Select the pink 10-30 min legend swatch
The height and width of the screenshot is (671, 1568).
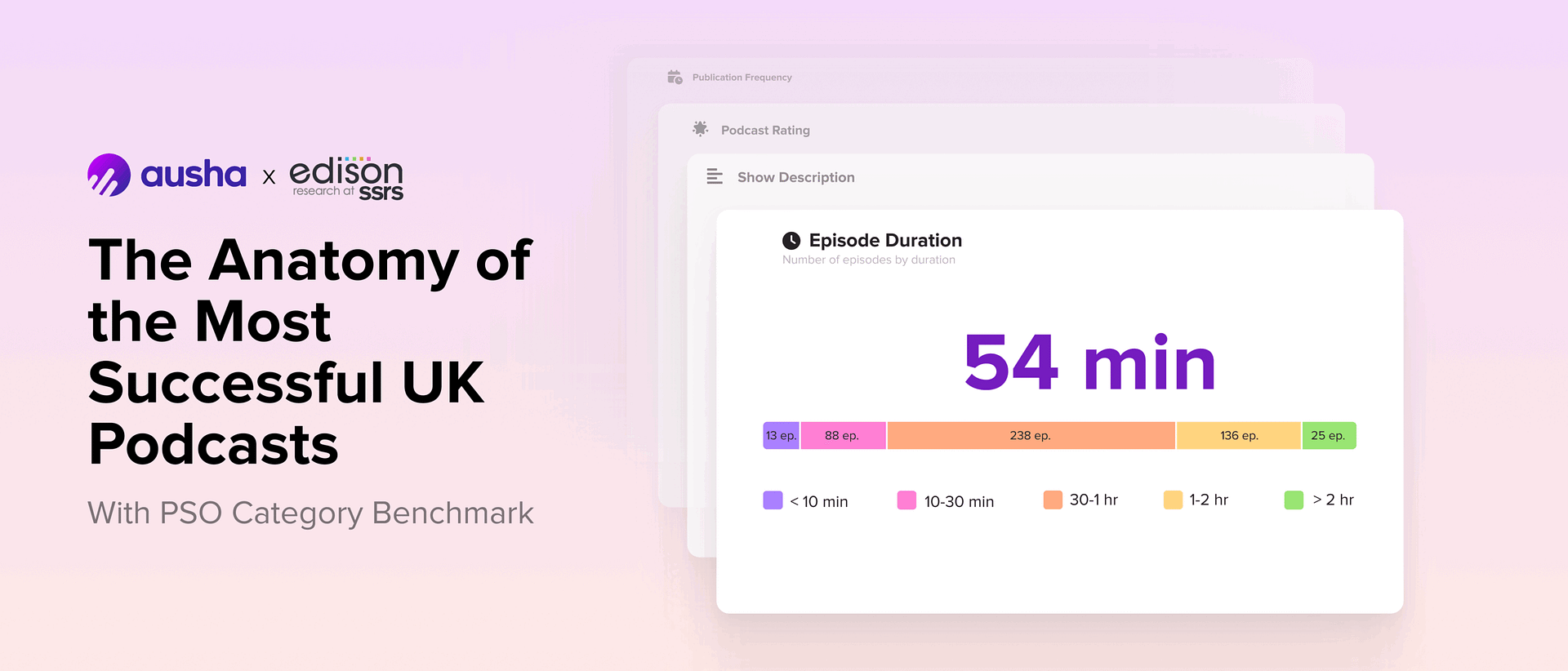[906, 500]
